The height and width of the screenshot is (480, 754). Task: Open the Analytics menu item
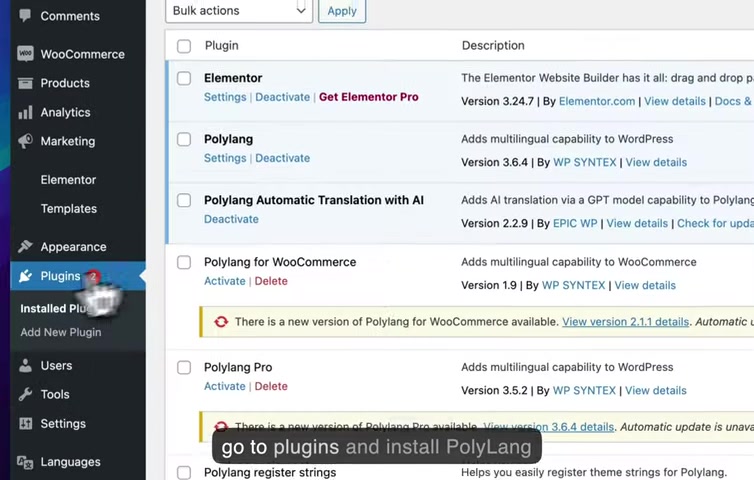(x=65, y=112)
